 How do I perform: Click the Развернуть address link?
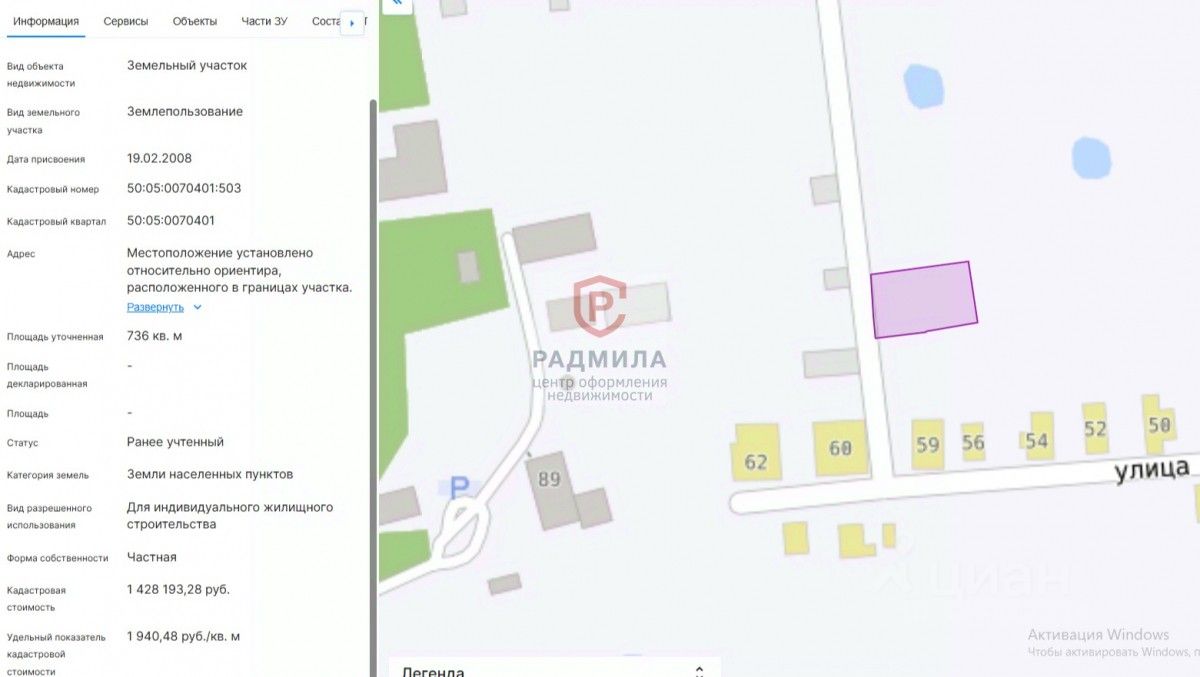[155, 307]
